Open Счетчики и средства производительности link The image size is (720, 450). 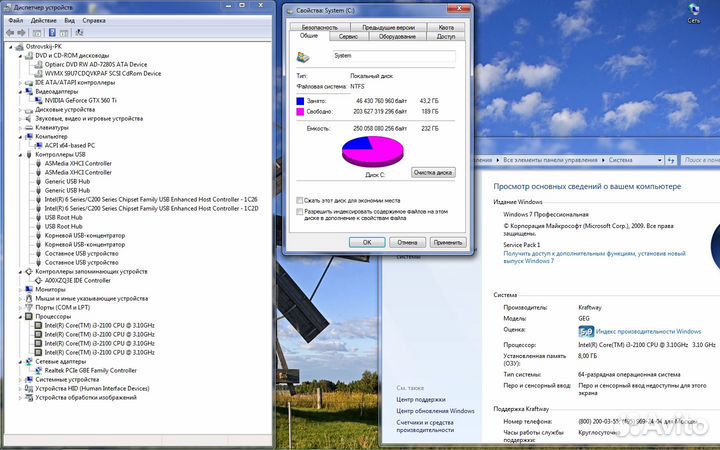425,426
